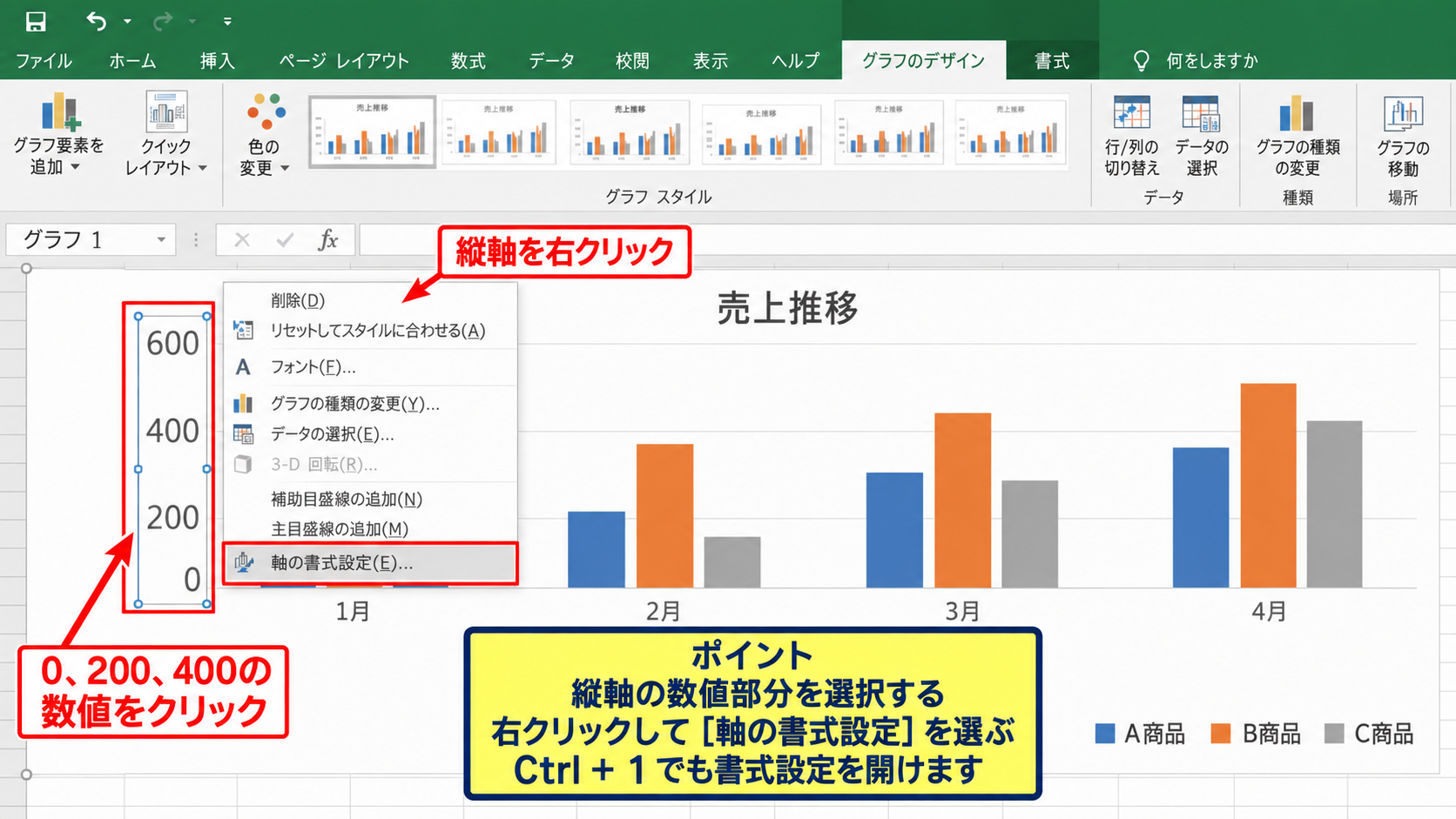Click the Save icon in quick access toolbar
1456x819 pixels.
point(36,21)
